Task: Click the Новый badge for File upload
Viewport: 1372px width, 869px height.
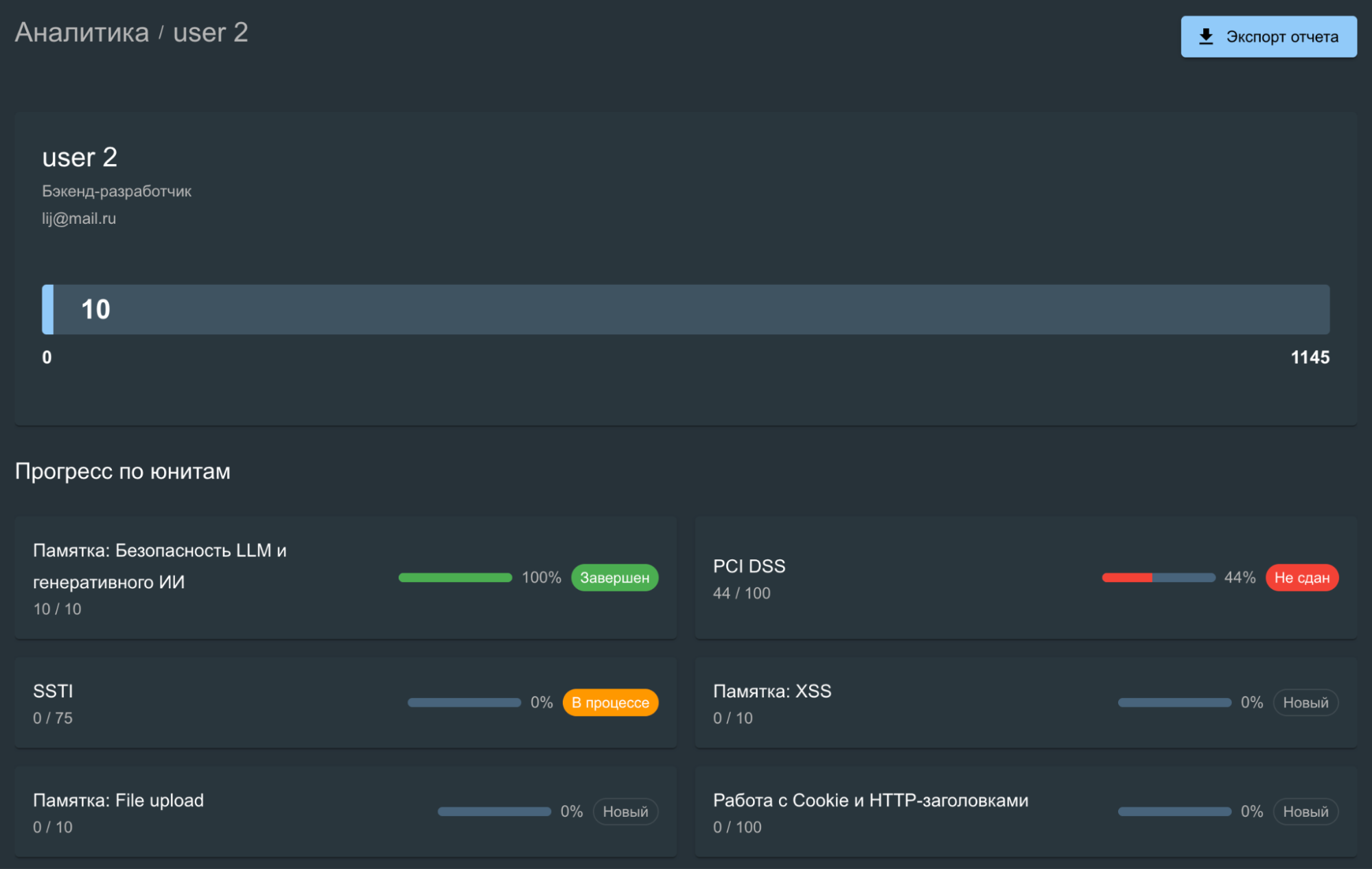Action: click(625, 811)
